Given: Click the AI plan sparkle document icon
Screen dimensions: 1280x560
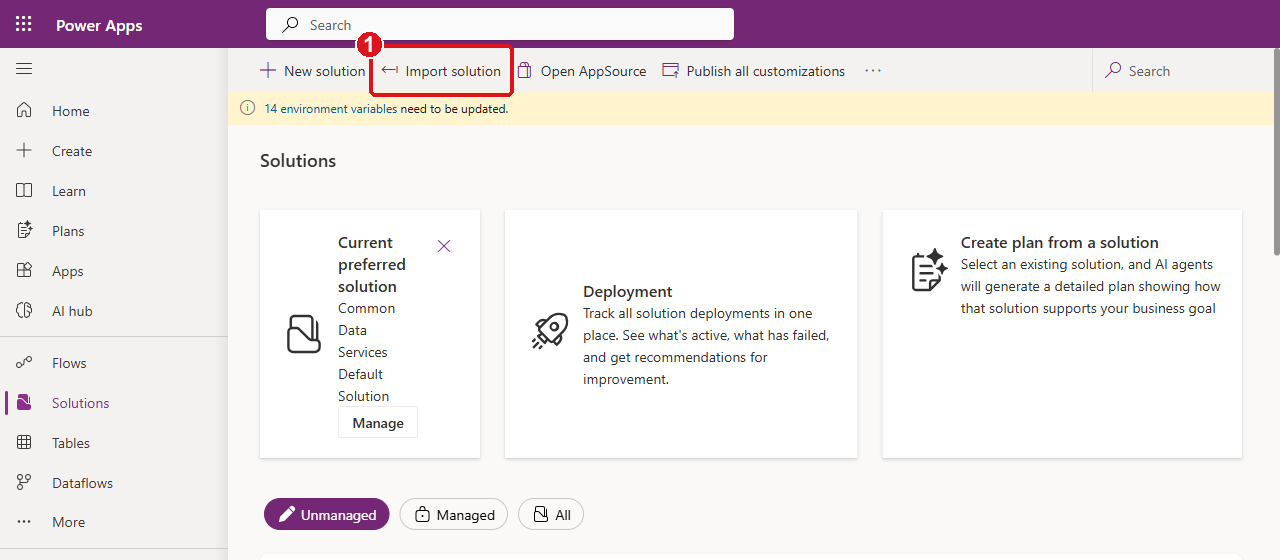Looking at the screenshot, I should pyautogui.click(x=929, y=270).
